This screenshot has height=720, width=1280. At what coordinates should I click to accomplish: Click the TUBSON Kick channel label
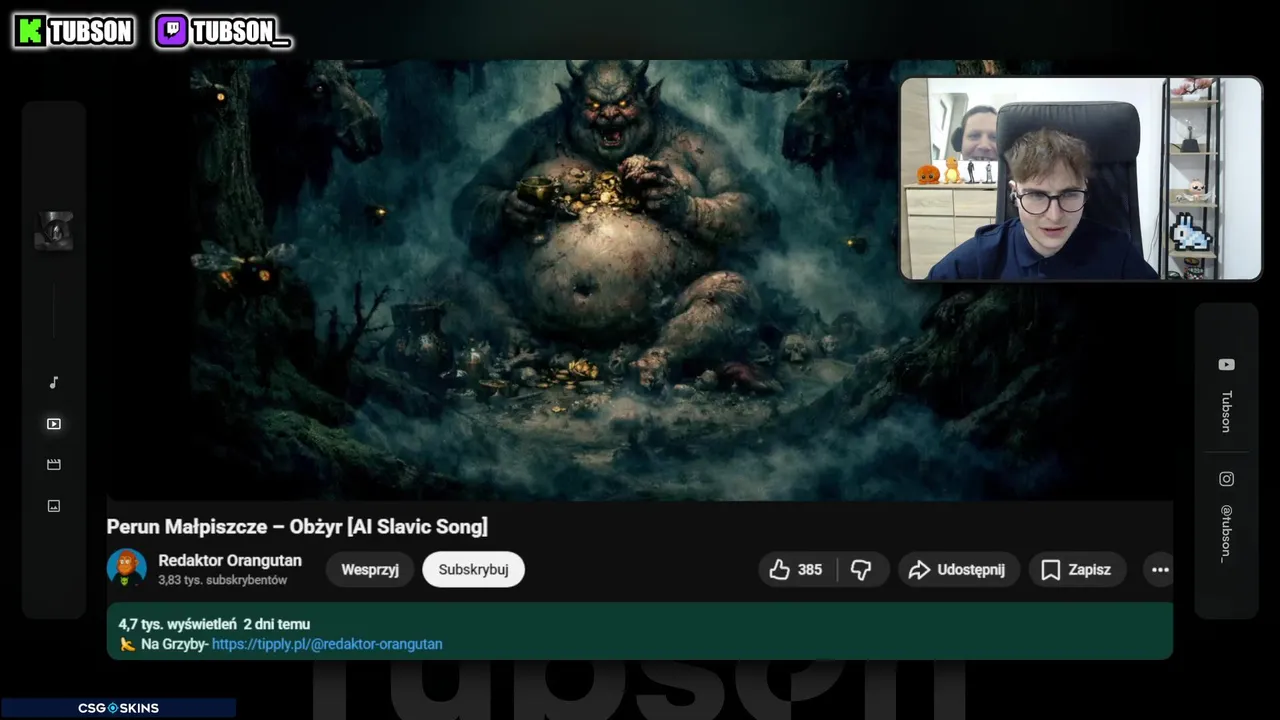point(90,32)
